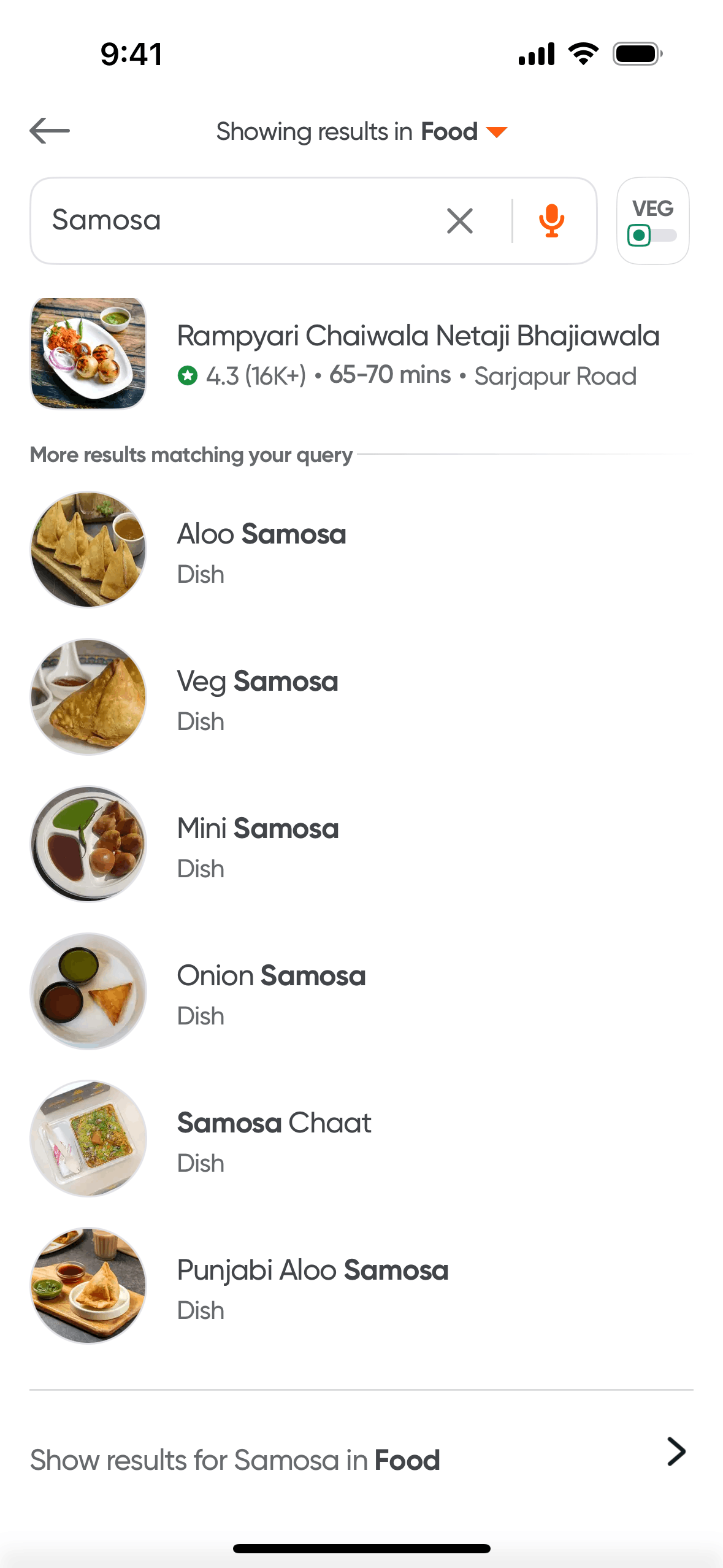
Task: Tap the Aloo Samosa dish image
Action: [x=89, y=550]
